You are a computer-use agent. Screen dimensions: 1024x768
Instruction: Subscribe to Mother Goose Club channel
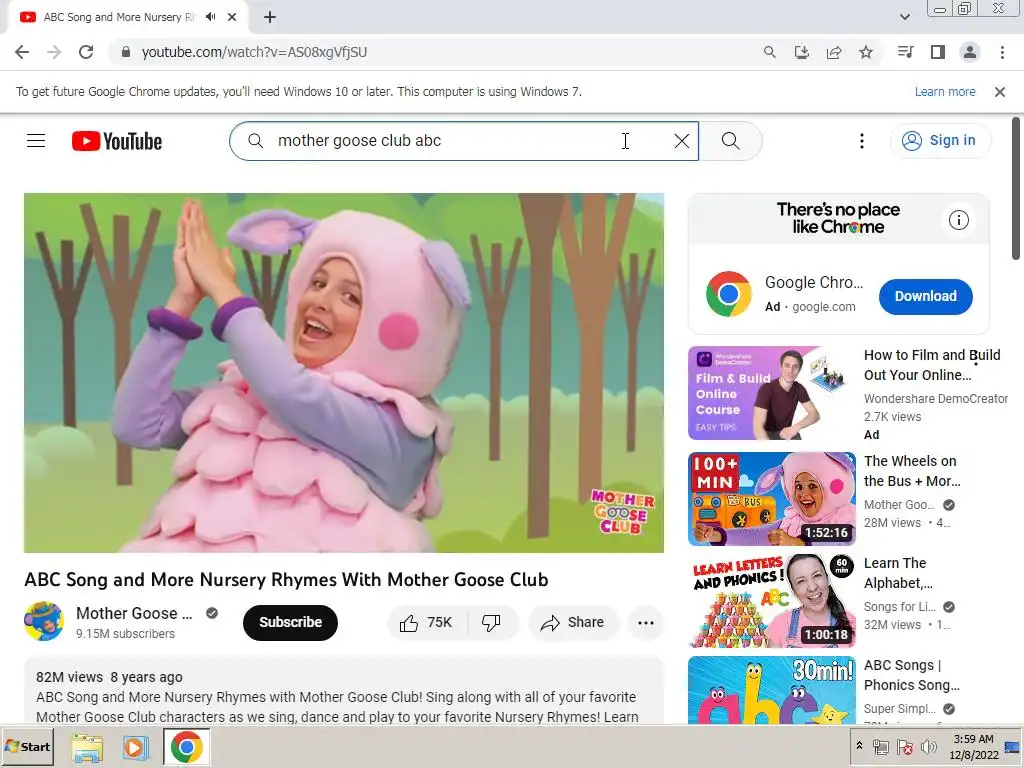tap(290, 622)
